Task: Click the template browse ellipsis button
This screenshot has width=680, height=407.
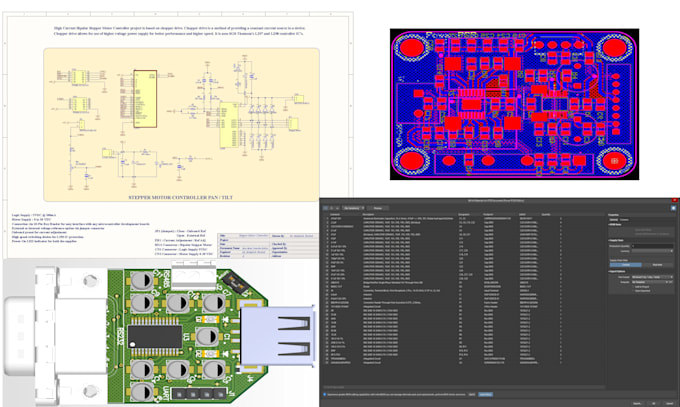Action: (671, 282)
